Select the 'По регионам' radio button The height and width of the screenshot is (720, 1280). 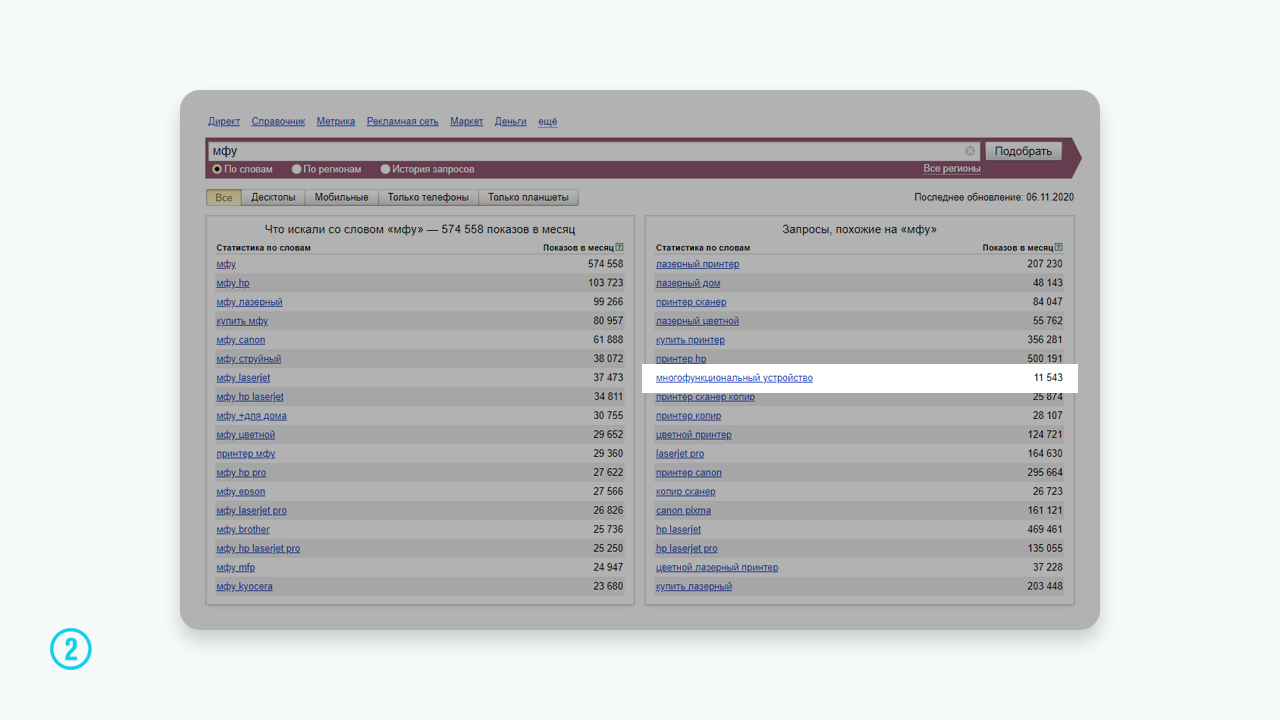pos(296,169)
